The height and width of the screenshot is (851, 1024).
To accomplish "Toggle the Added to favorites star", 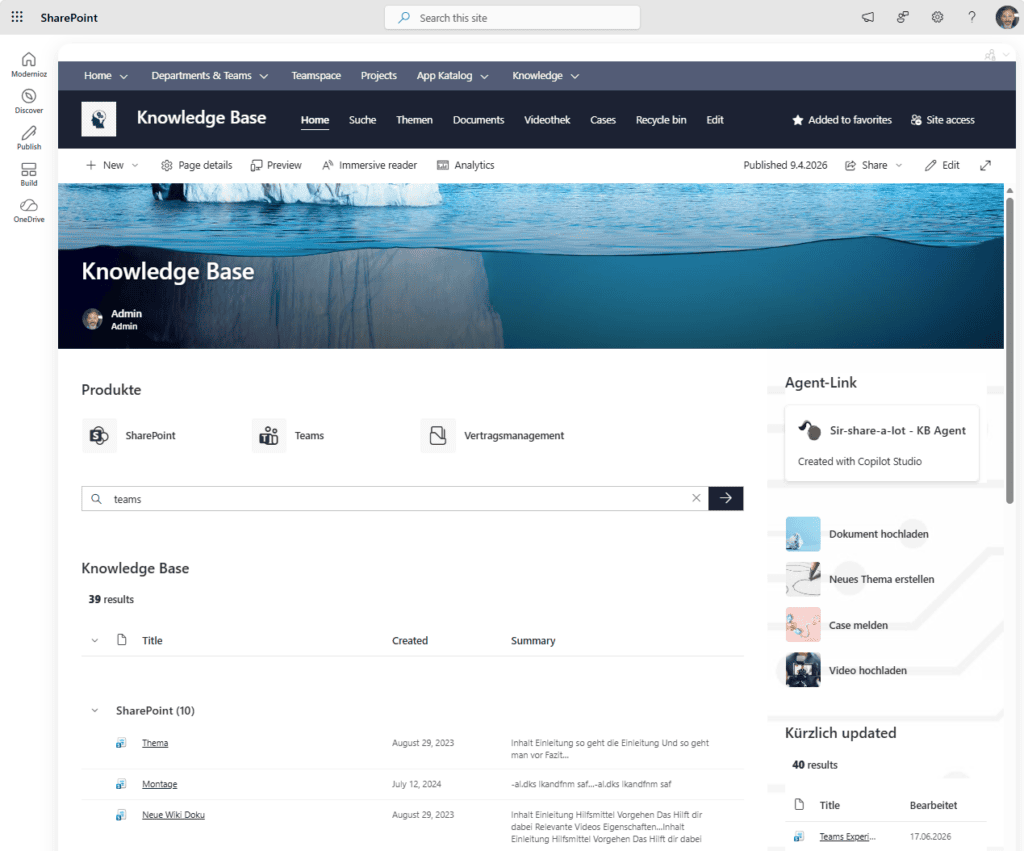I will pos(797,120).
